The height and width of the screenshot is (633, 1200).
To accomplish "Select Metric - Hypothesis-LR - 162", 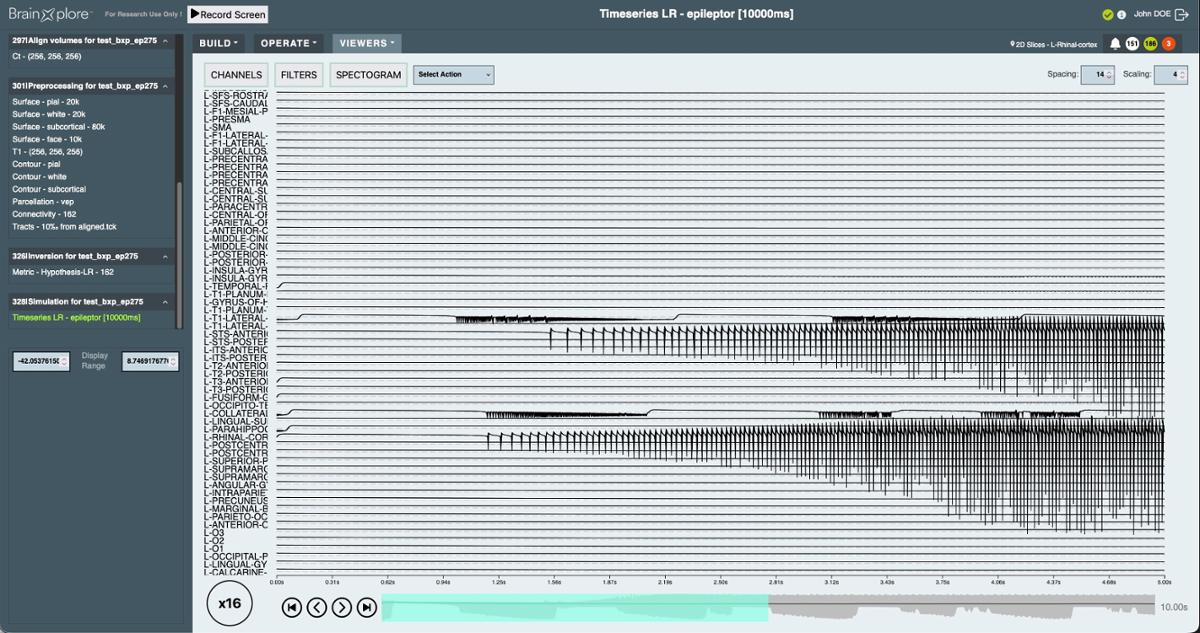I will coord(63,272).
